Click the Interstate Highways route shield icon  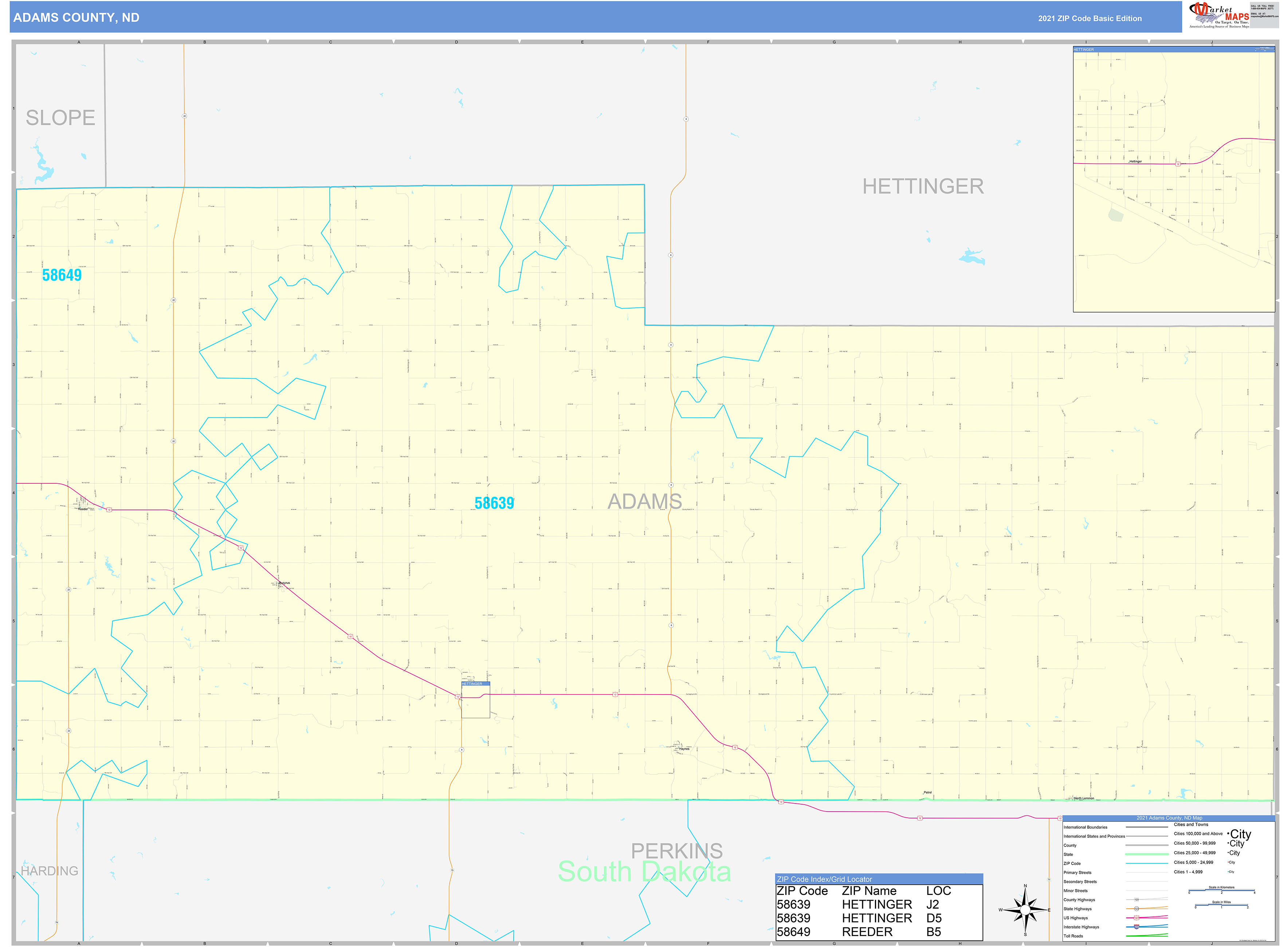click(x=1137, y=927)
